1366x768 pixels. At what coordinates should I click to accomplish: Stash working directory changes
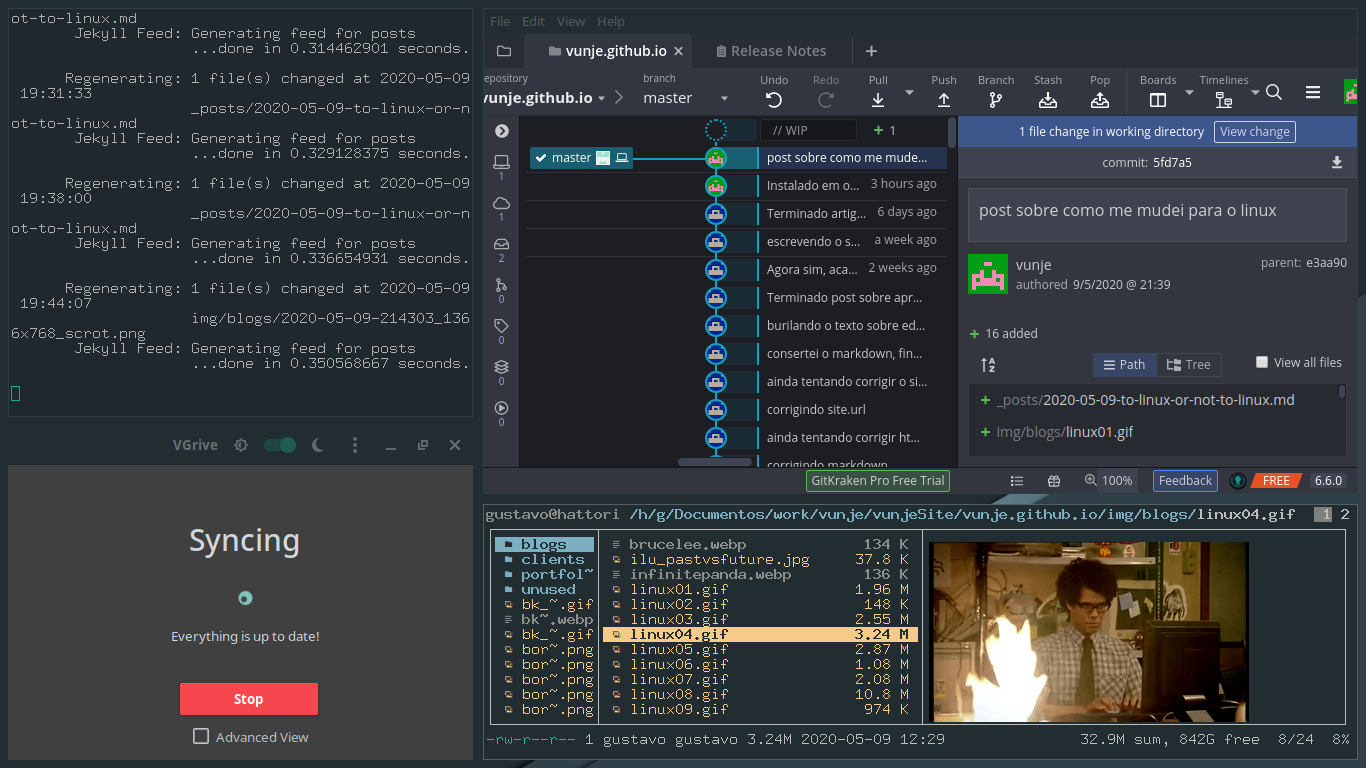[1048, 91]
